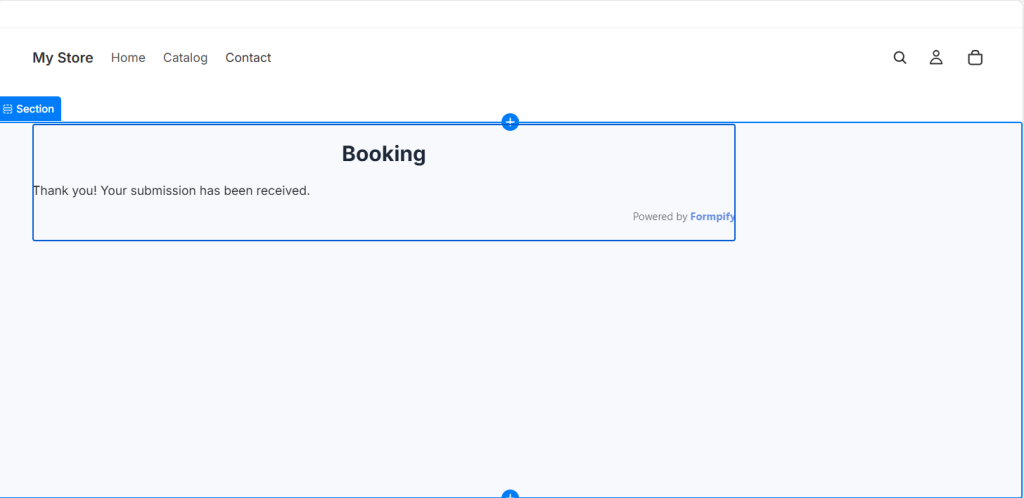Click the account login icon
The width and height of the screenshot is (1024, 498).
coord(936,58)
